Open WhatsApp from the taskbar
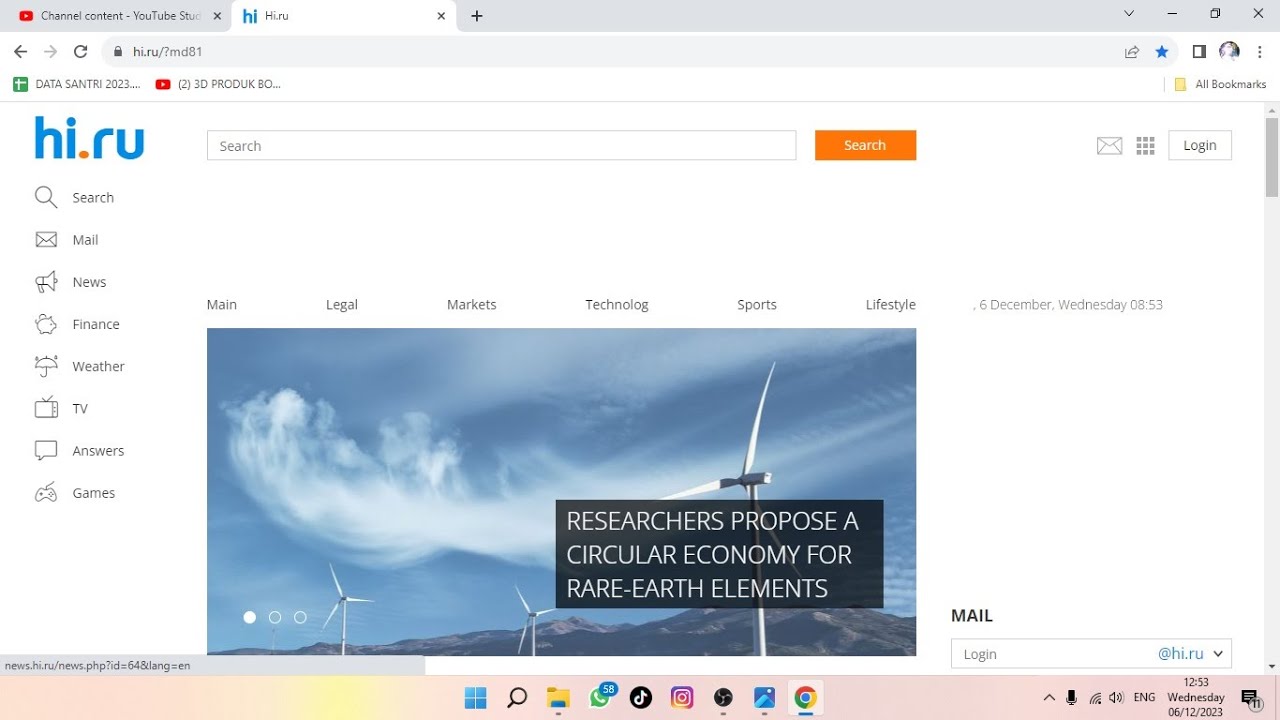 point(600,698)
